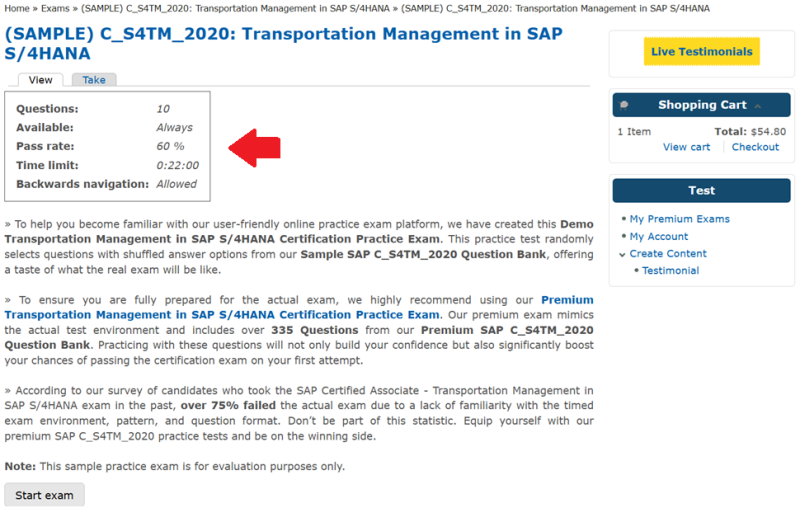Click the Shopping Cart header title

click(702, 105)
